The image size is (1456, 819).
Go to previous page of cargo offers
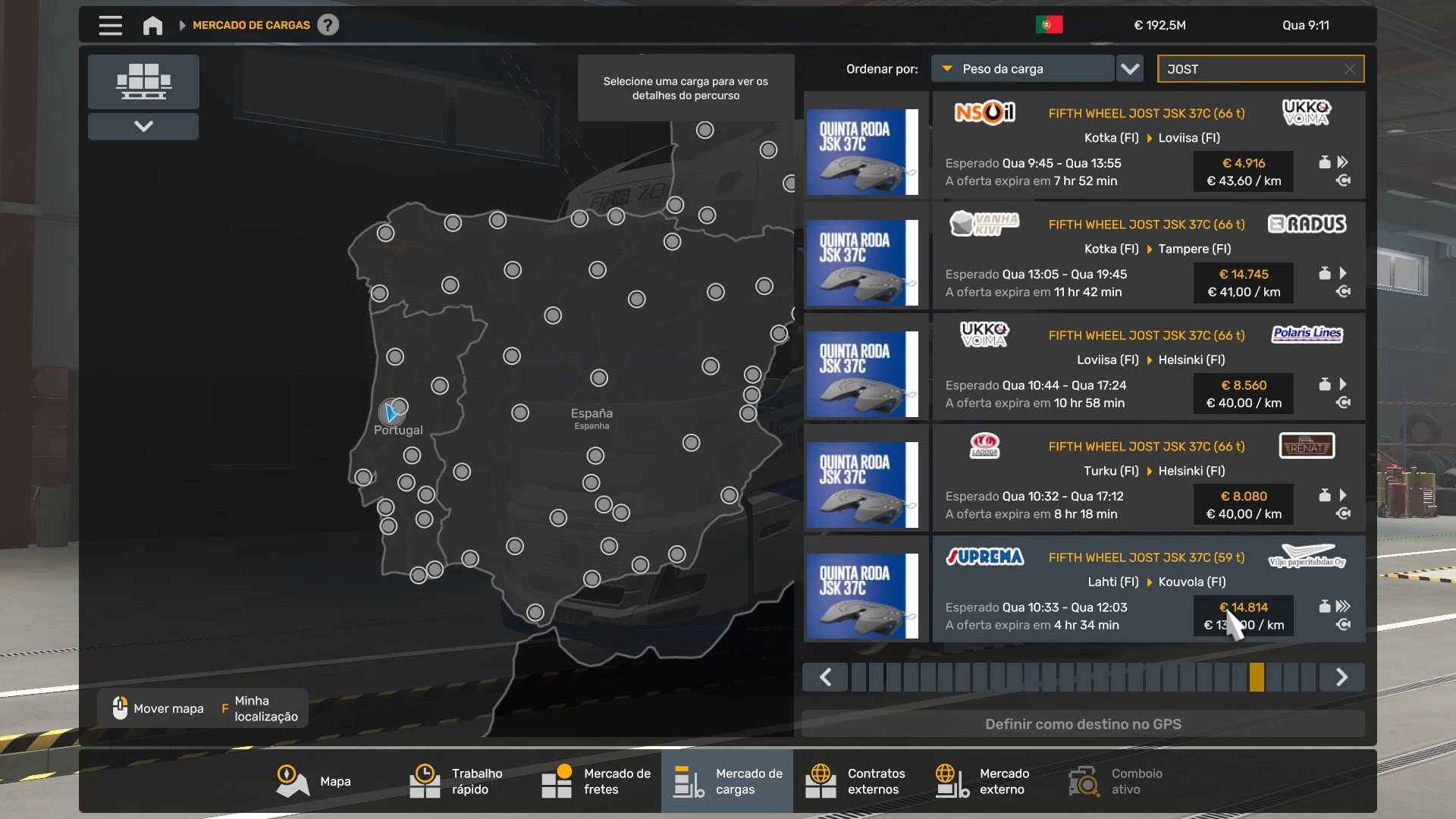[x=826, y=677]
